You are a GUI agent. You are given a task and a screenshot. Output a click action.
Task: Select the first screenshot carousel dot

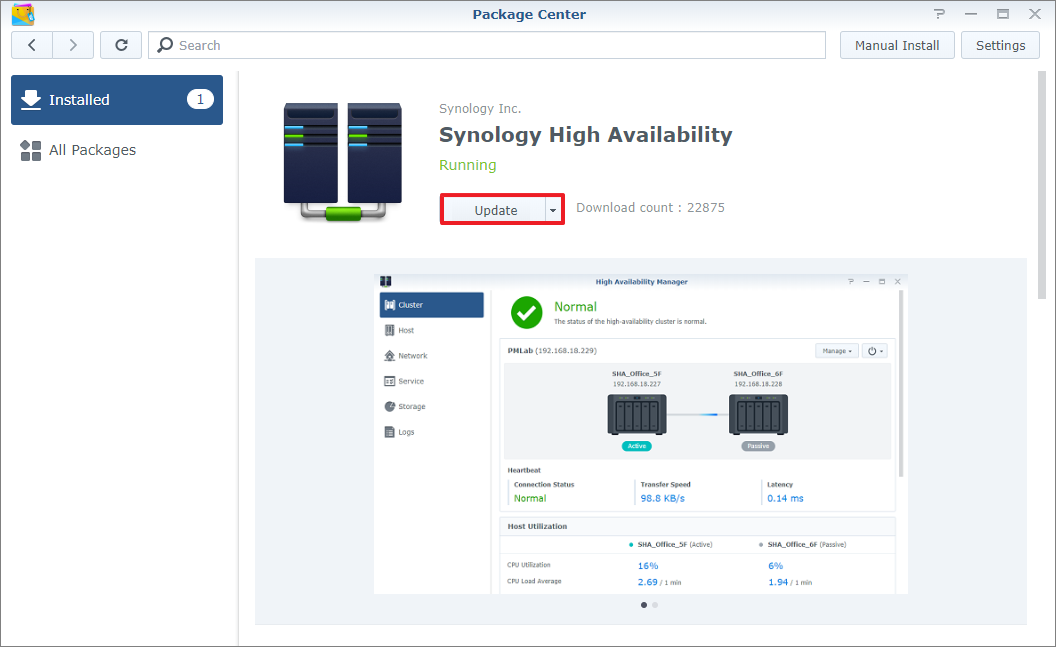[643, 605]
